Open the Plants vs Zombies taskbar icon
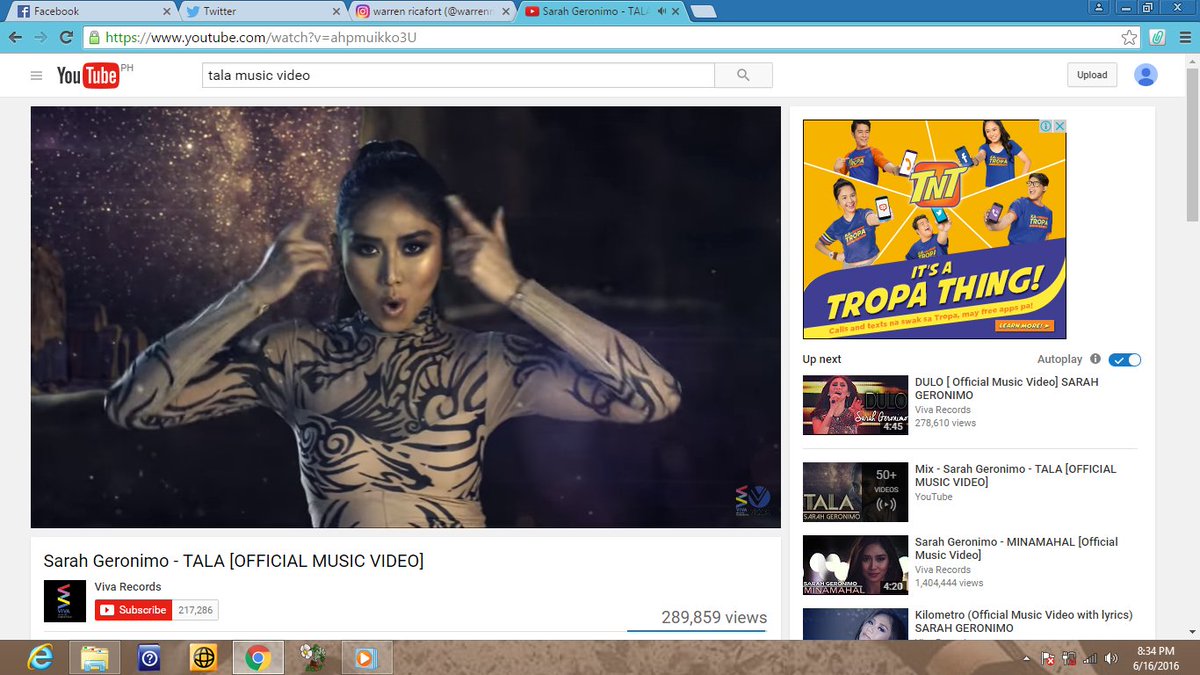The width and height of the screenshot is (1200, 675). point(312,658)
